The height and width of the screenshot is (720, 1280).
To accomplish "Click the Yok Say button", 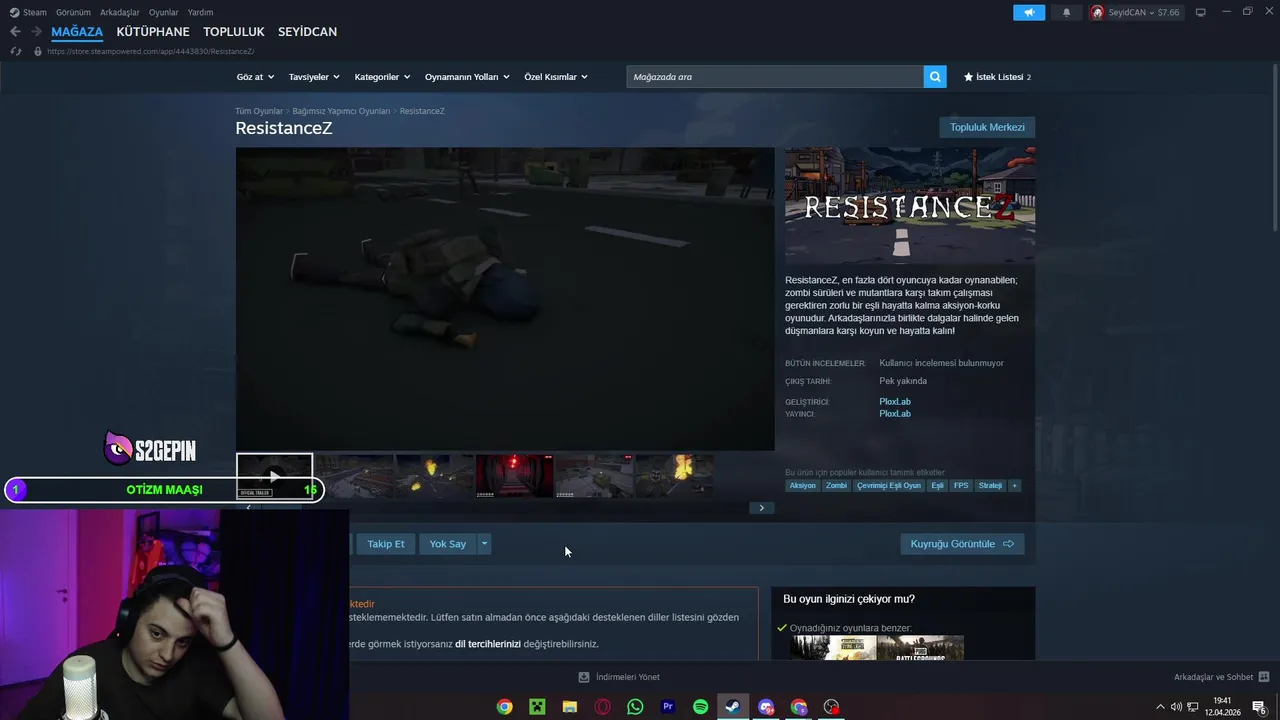I will click(x=448, y=544).
